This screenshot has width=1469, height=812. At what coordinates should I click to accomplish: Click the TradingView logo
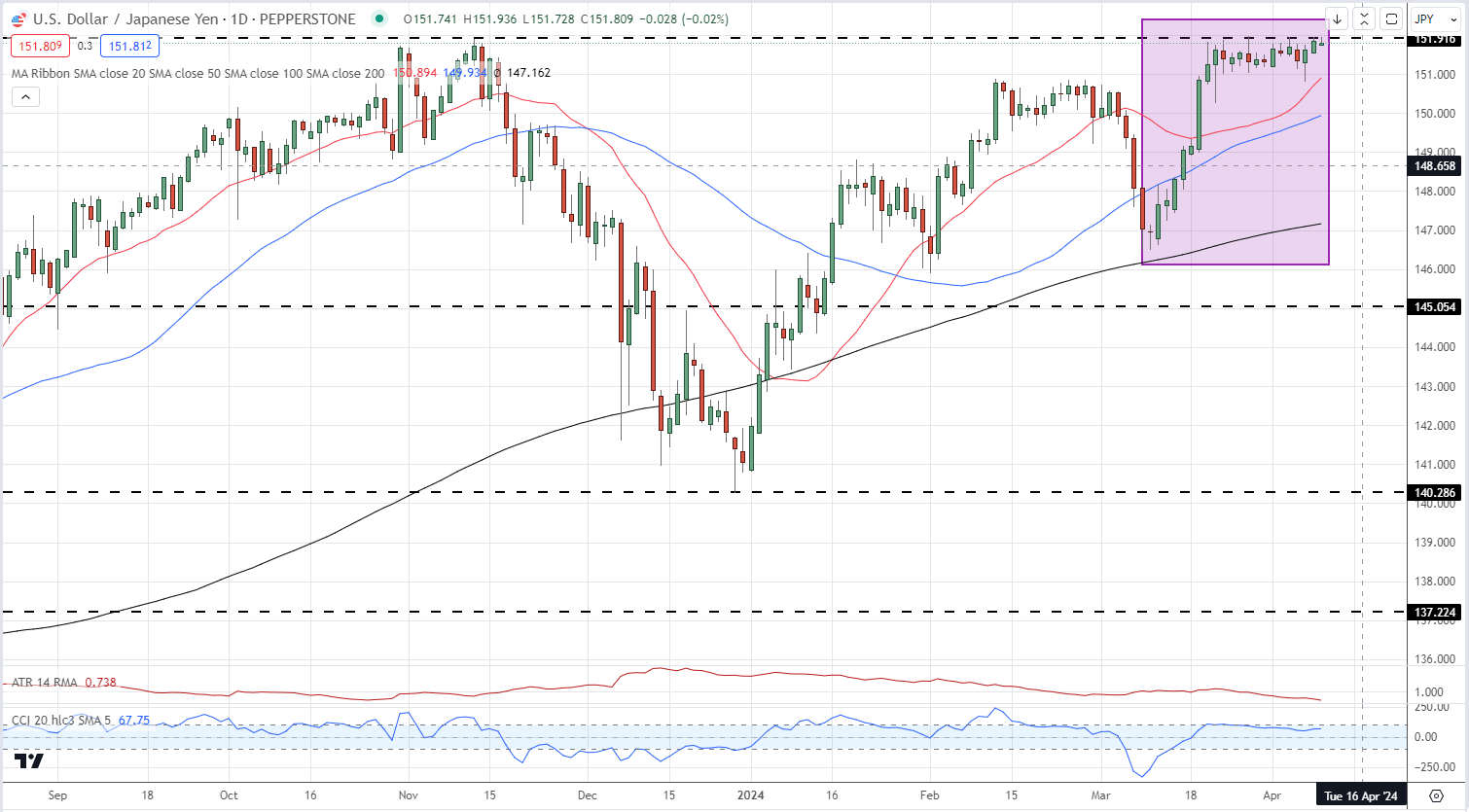[29, 760]
